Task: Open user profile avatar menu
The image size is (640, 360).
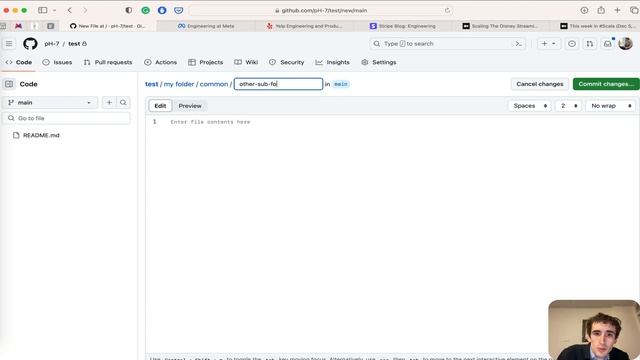Action: 625,43
